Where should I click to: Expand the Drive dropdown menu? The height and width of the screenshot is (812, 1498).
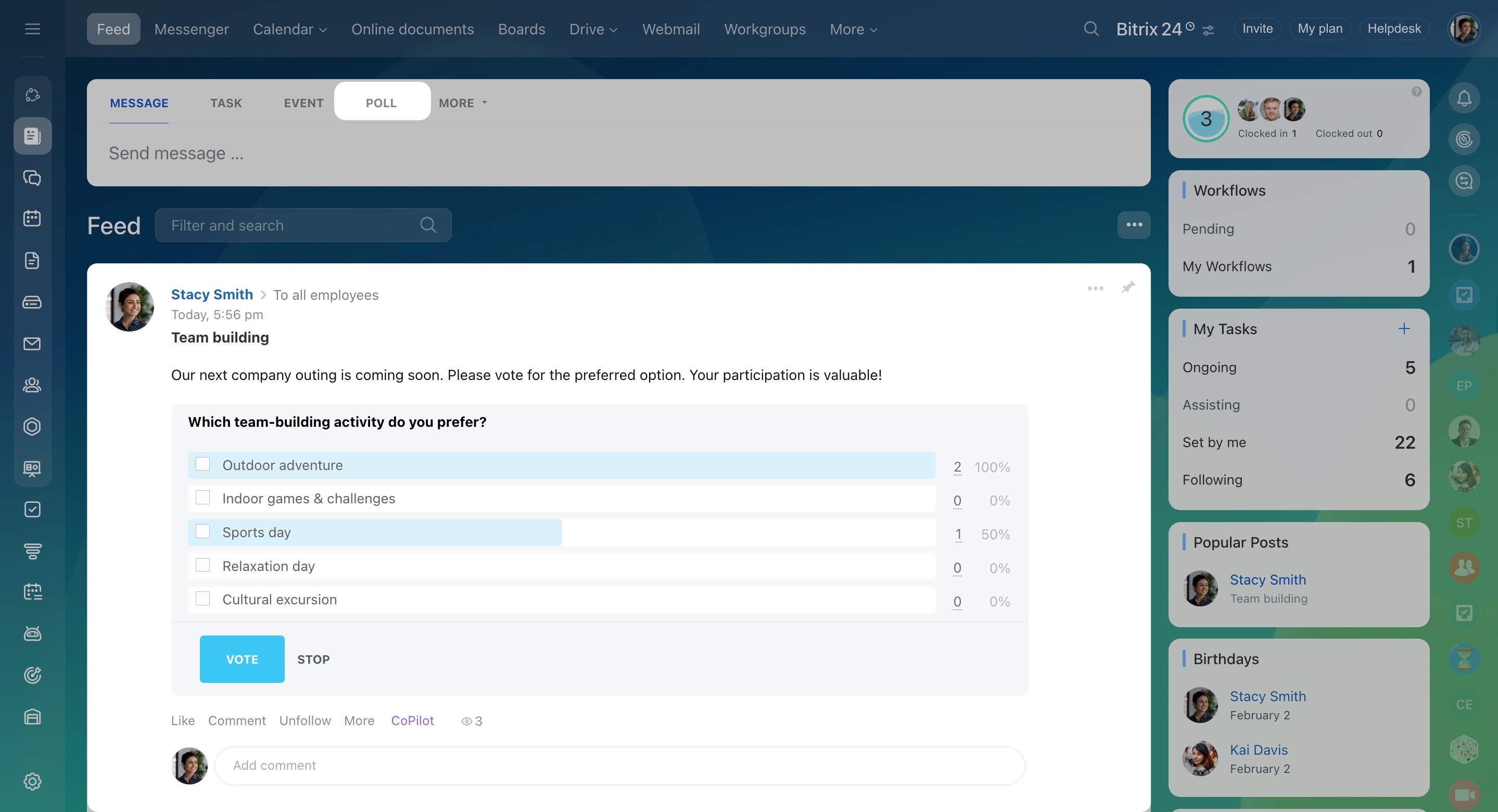pos(592,29)
